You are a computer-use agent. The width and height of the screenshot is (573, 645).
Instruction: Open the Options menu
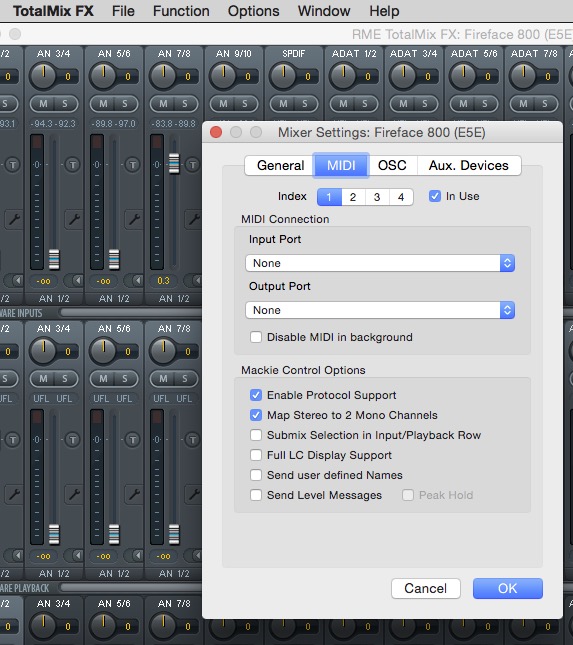253,11
